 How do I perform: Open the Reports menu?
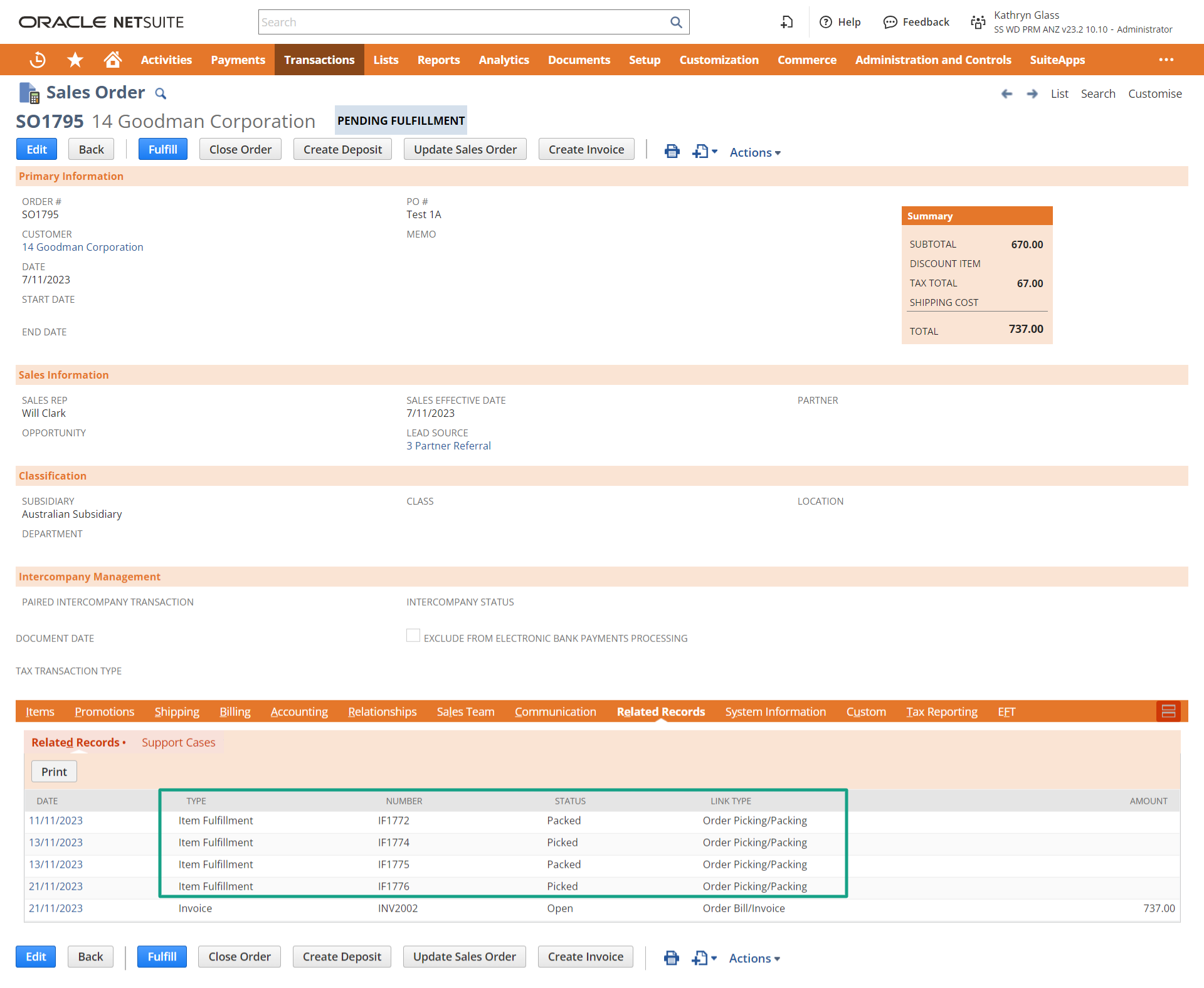pos(438,60)
